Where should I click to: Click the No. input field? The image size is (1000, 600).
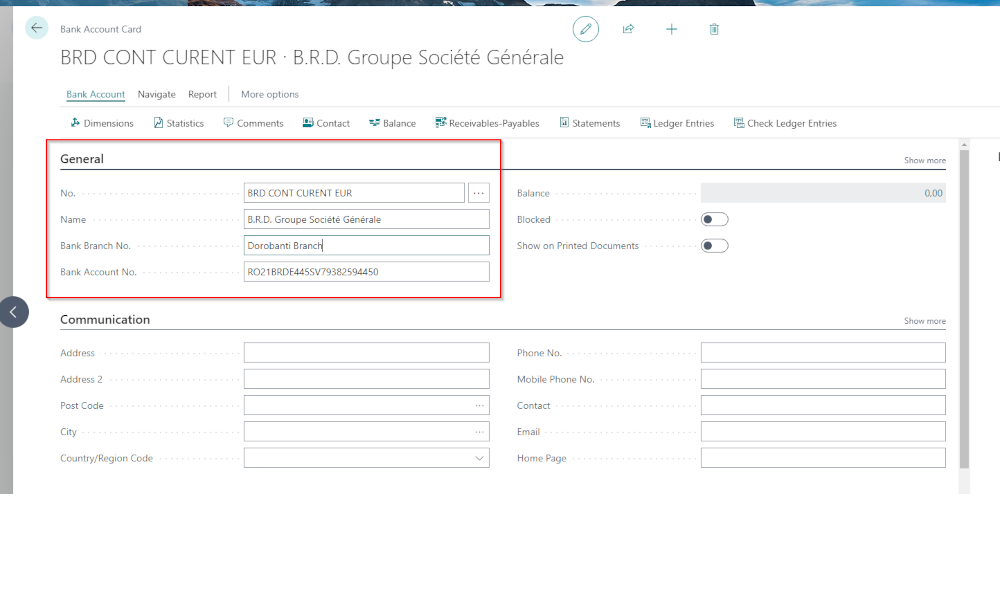click(354, 193)
